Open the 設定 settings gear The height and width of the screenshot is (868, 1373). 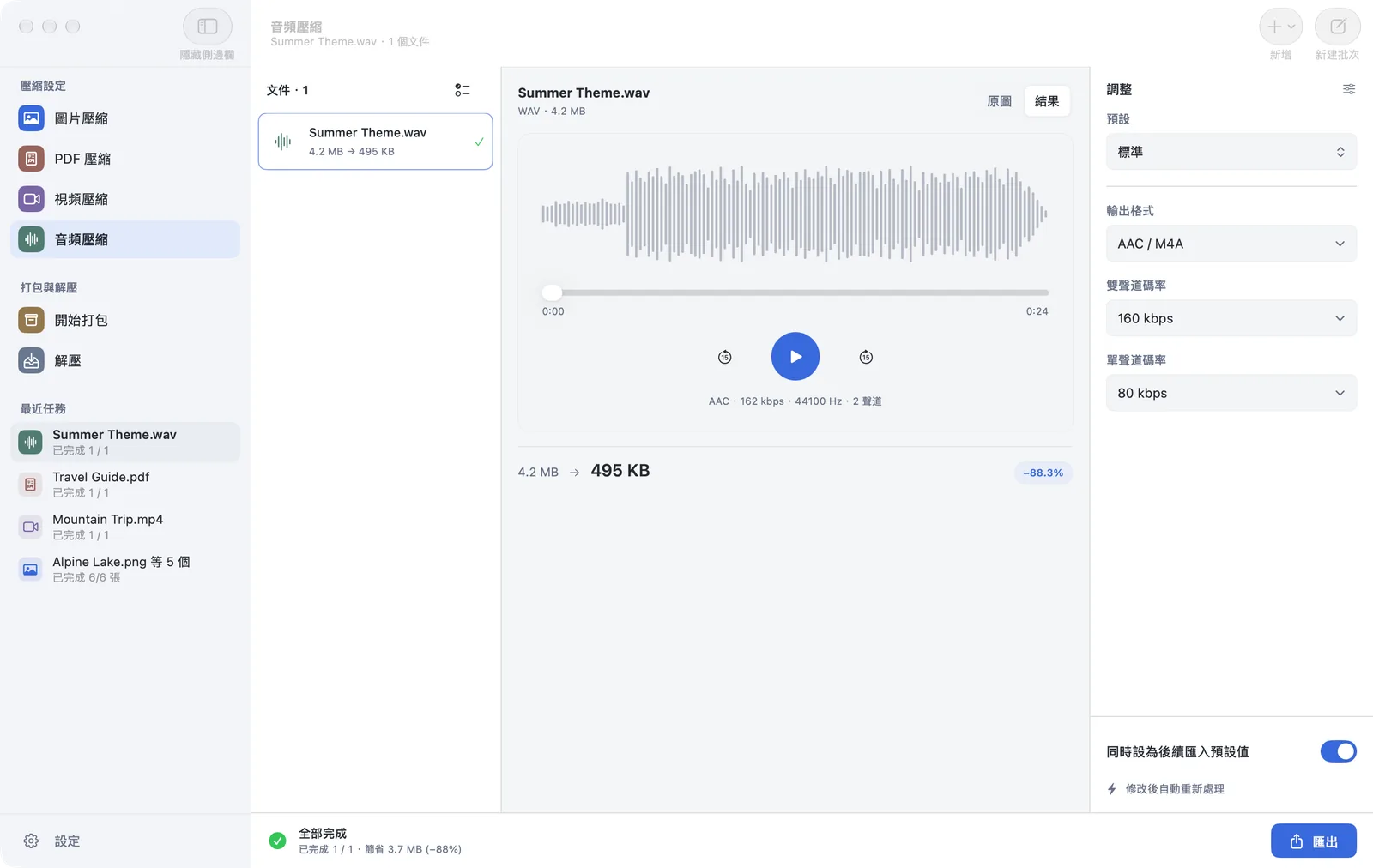point(32,841)
